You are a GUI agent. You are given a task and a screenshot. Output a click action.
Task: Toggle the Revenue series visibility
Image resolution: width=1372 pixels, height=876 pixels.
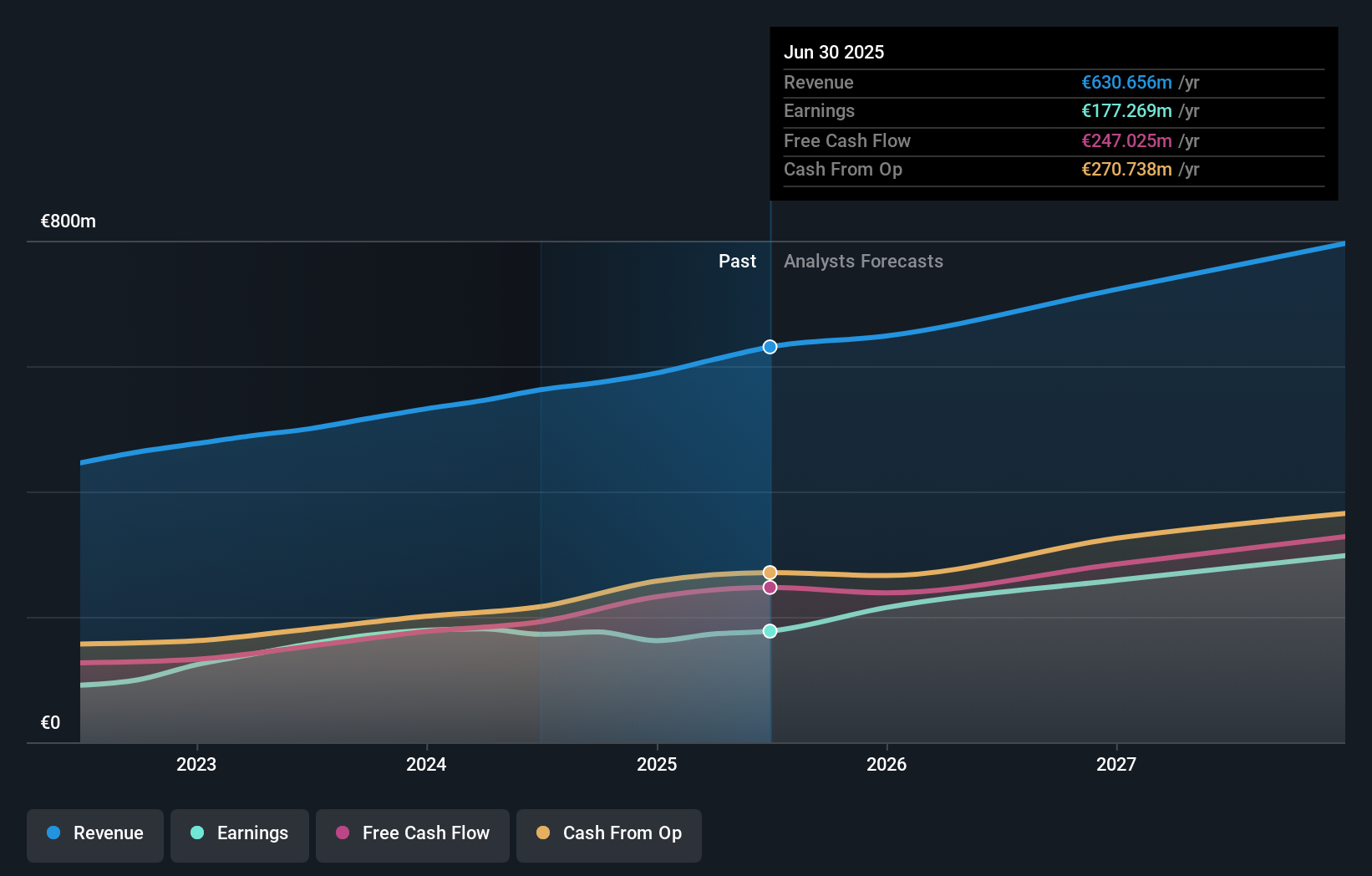coord(94,833)
